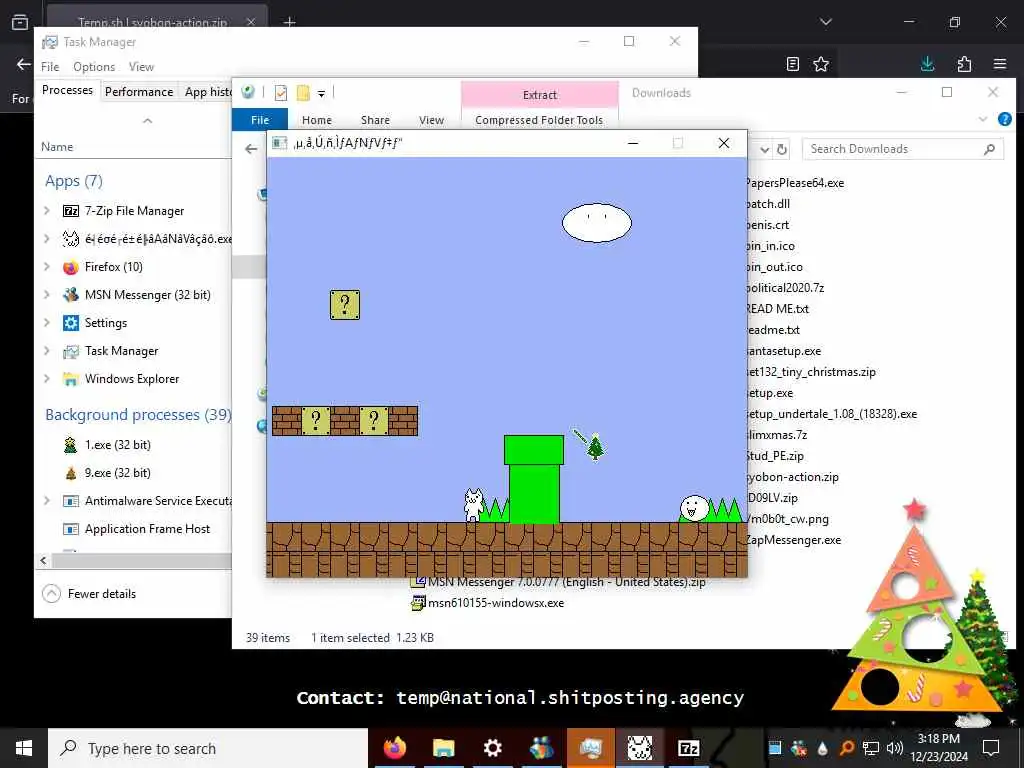Click the Firefox new tab plus button
This screenshot has height=768, width=1024.
pyautogui.click(x=290, y=22)
